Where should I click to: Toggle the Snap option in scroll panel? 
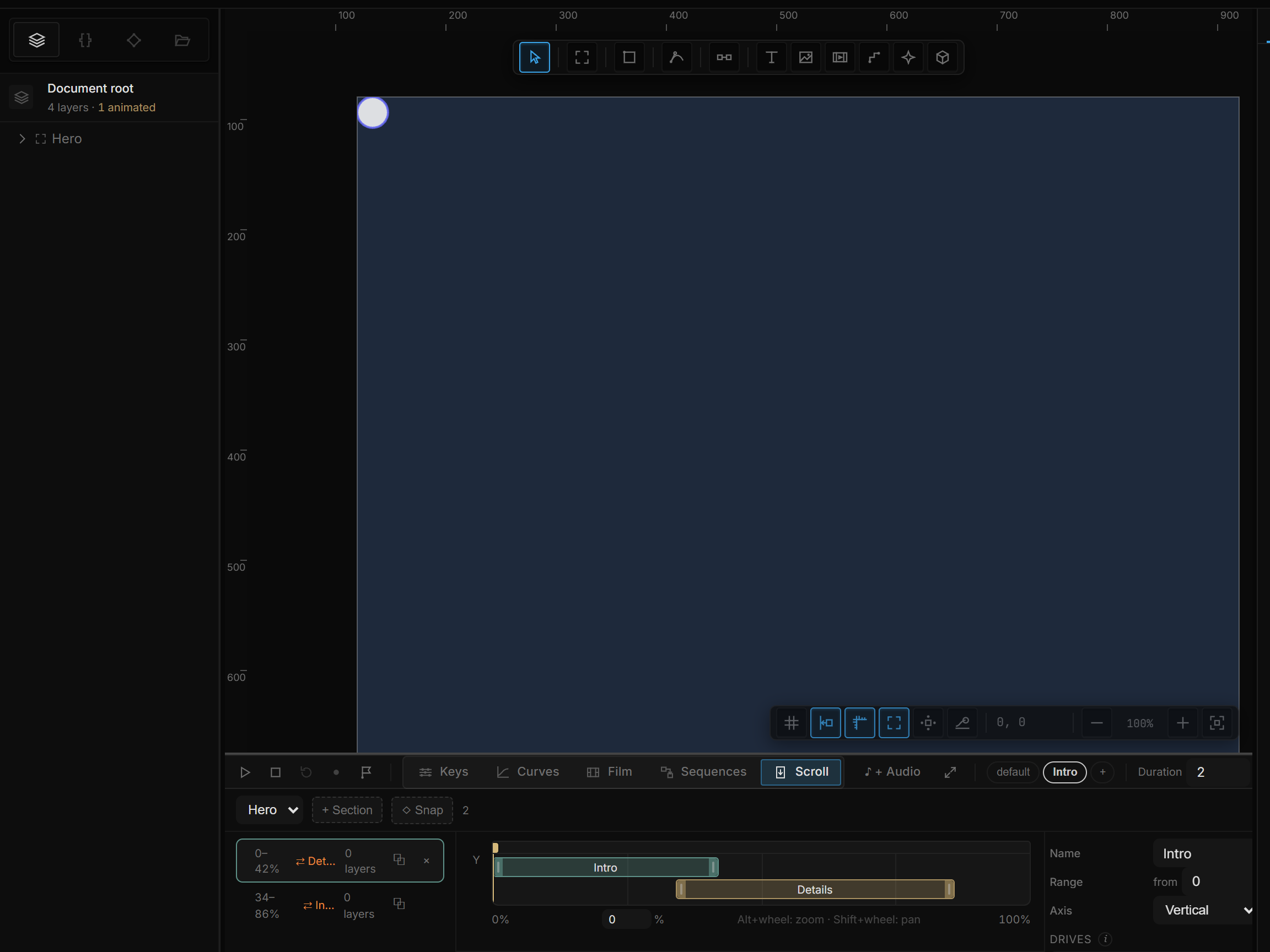(422, 810)
